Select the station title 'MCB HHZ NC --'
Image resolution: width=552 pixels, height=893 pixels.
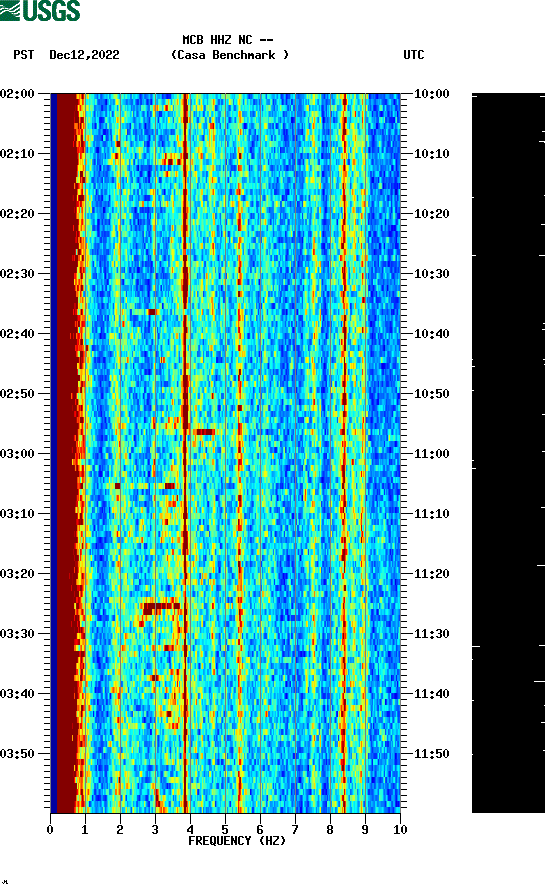tap(228, 40)
